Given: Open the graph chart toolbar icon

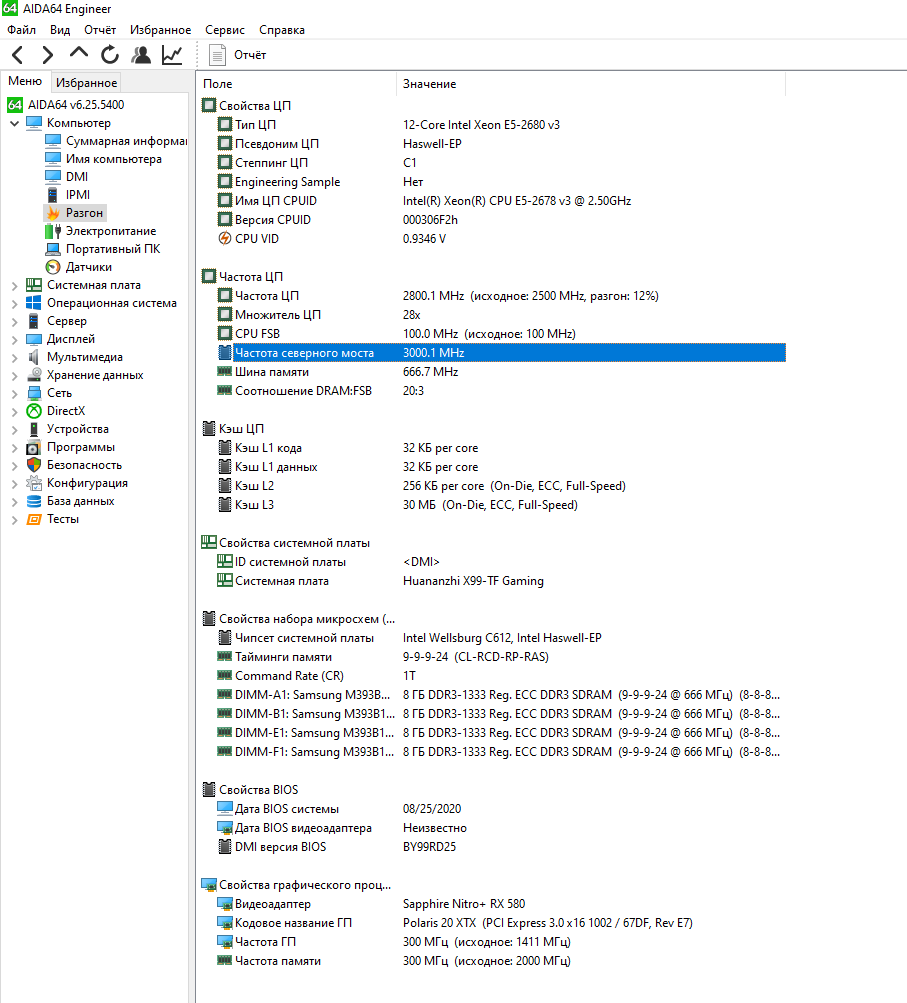Looking at the screenshot, I should click(172, 55).
